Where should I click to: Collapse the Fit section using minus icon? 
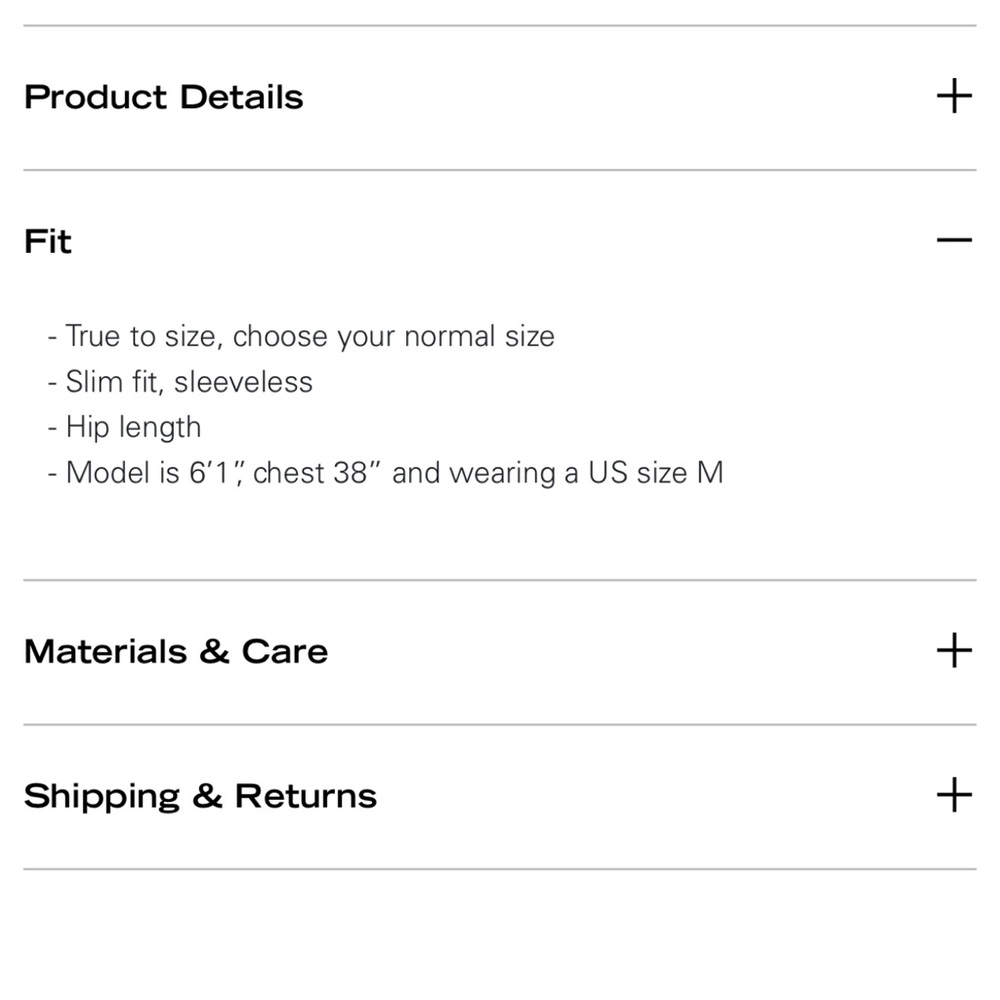(x=954, y=240)
